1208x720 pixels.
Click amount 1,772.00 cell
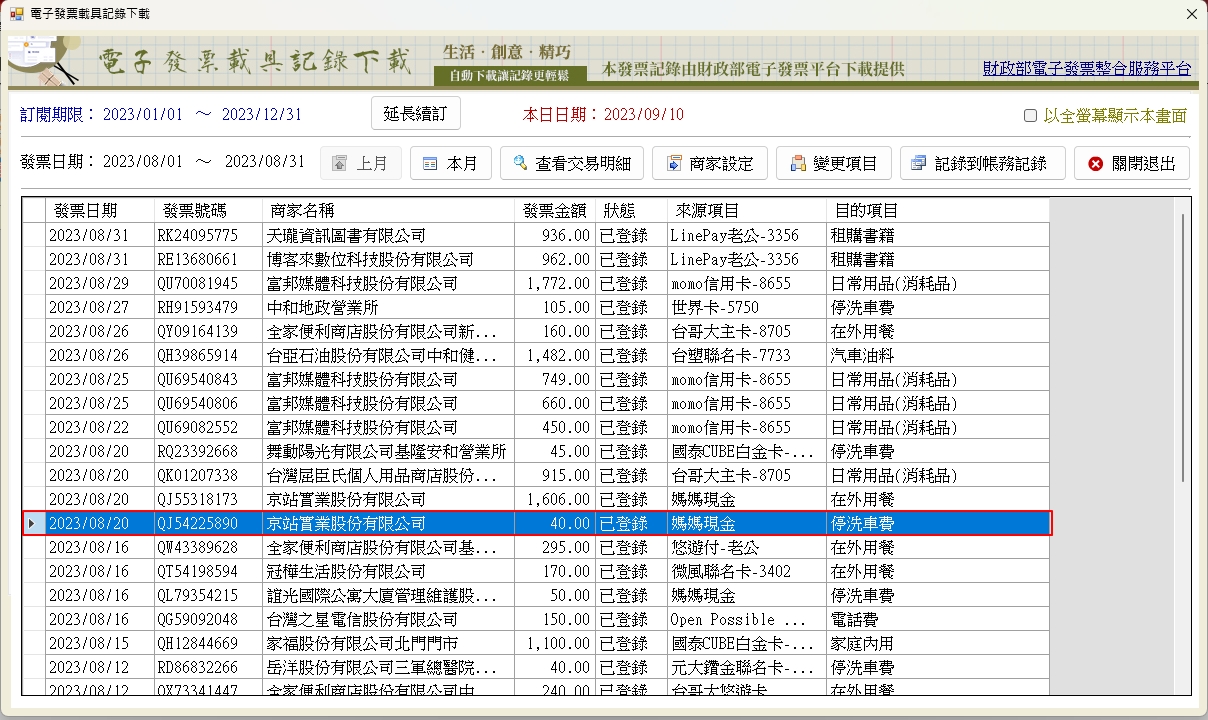pyautogui.click(x=554, y=284)
